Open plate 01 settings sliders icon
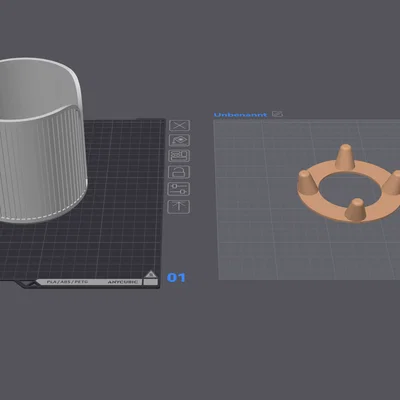 [x=179, y=189]
